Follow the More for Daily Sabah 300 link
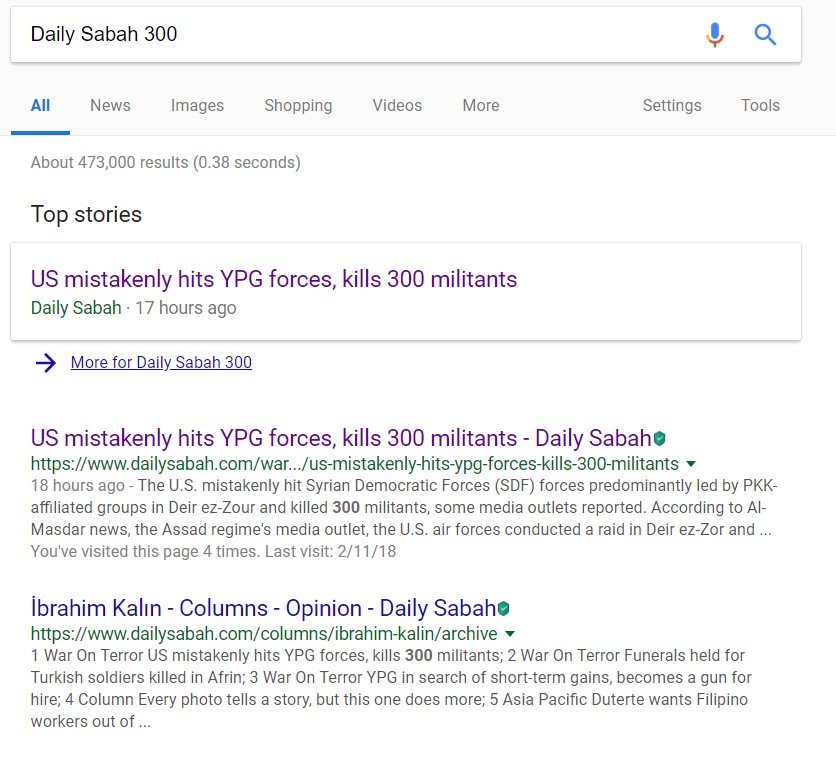Viewport: 836px width, 759px height. pos(161,362)
